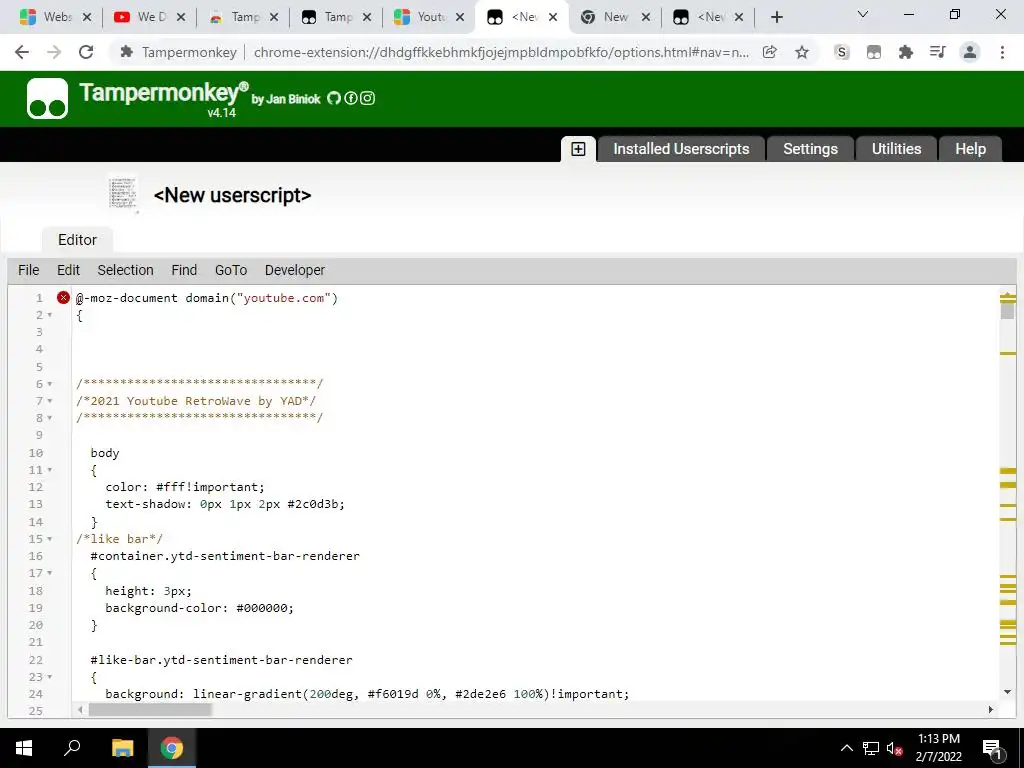Show hidden tray icons chevron
Screen dimensions: 1024x768
(x=846, y=748)
